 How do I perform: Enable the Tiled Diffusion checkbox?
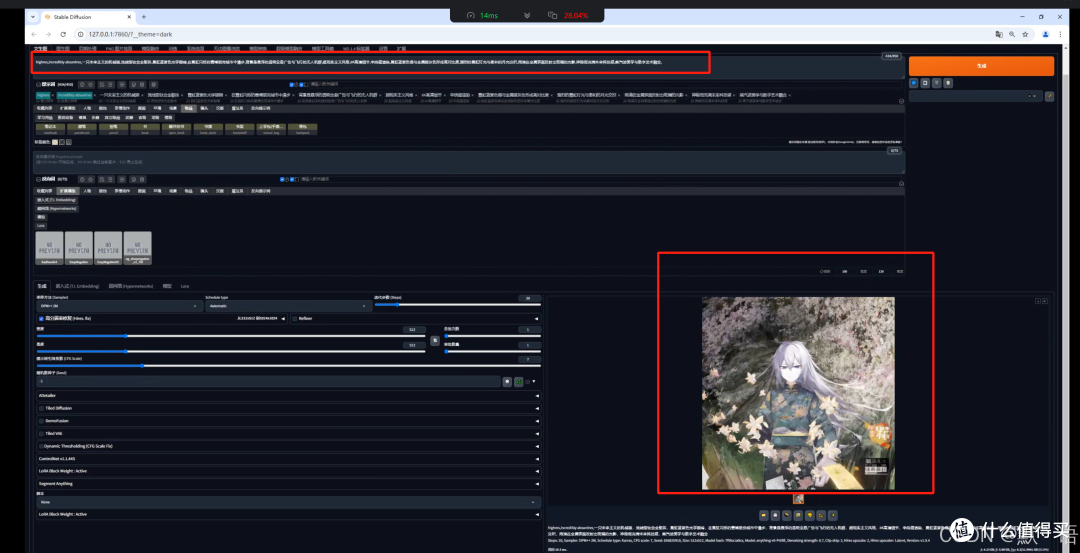pos(41,408)
